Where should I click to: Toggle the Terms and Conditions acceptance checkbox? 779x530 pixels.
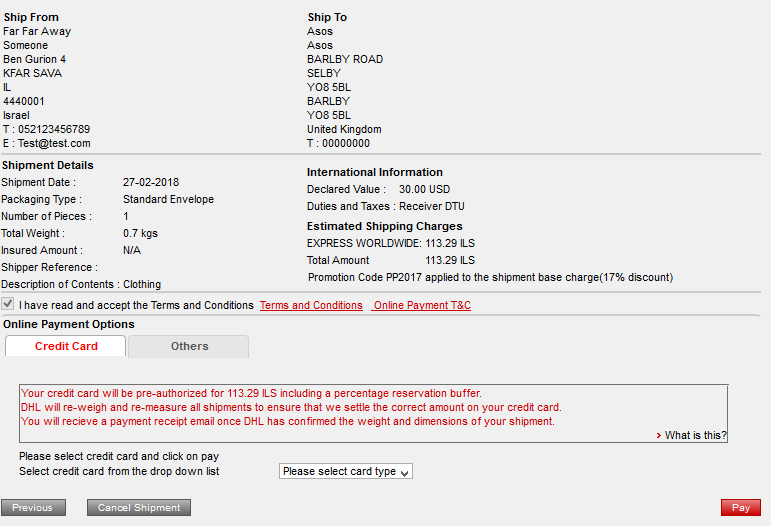8,305
